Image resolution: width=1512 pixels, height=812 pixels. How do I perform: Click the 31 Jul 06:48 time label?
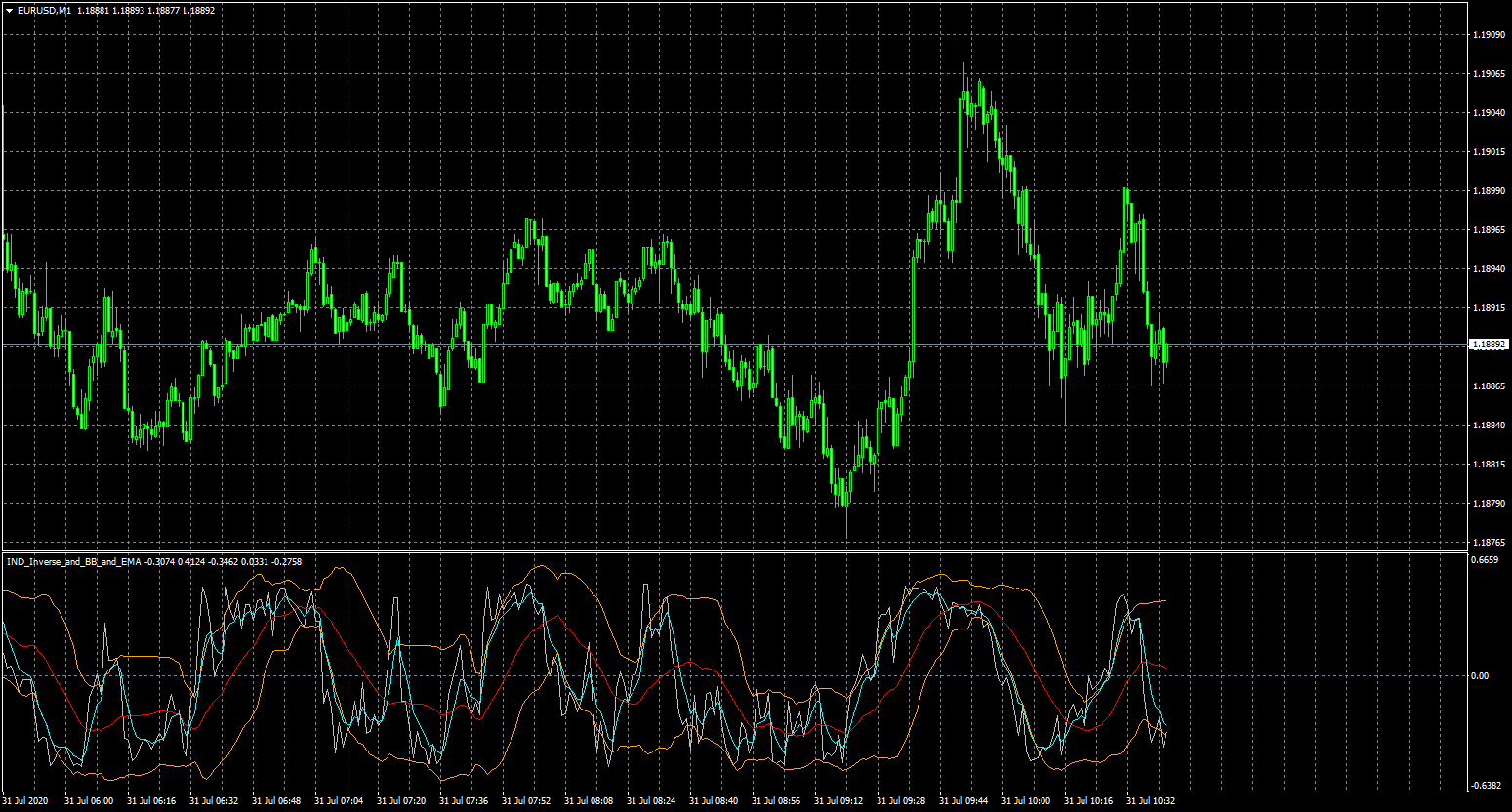[x=276, y=801]
